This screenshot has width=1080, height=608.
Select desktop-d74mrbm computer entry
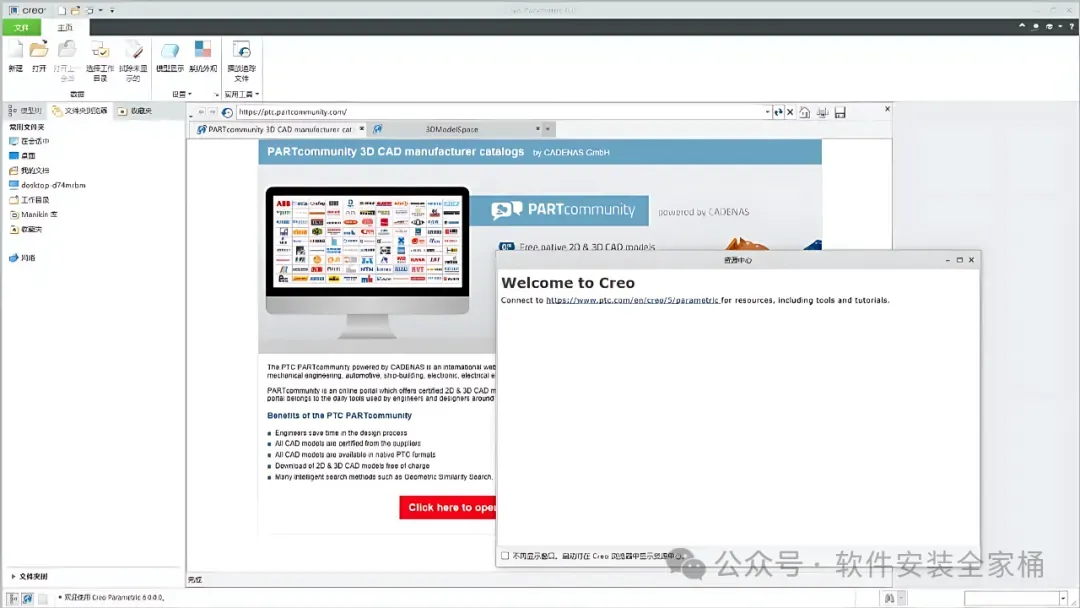(x=47, y=185)
